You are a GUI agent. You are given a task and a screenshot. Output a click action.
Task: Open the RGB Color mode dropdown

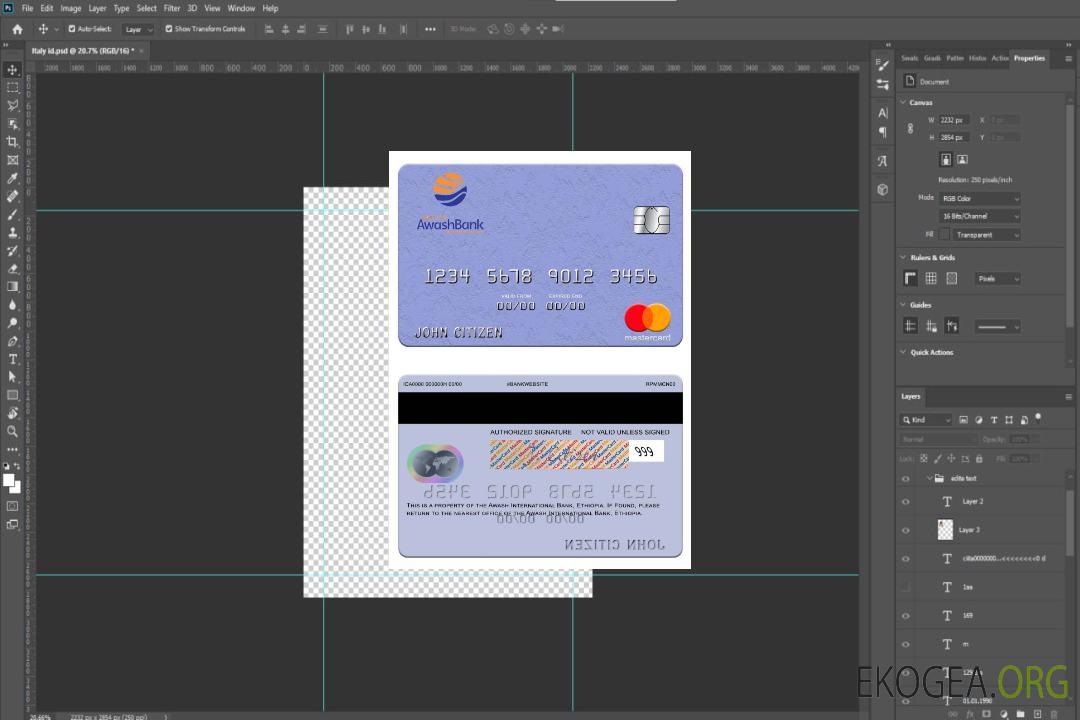coord(980,199)
